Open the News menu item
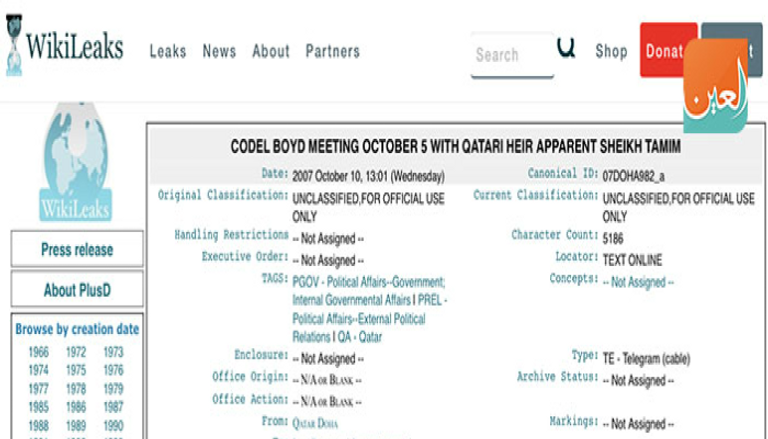Screen dimensions: 768x439 [219, 51]
